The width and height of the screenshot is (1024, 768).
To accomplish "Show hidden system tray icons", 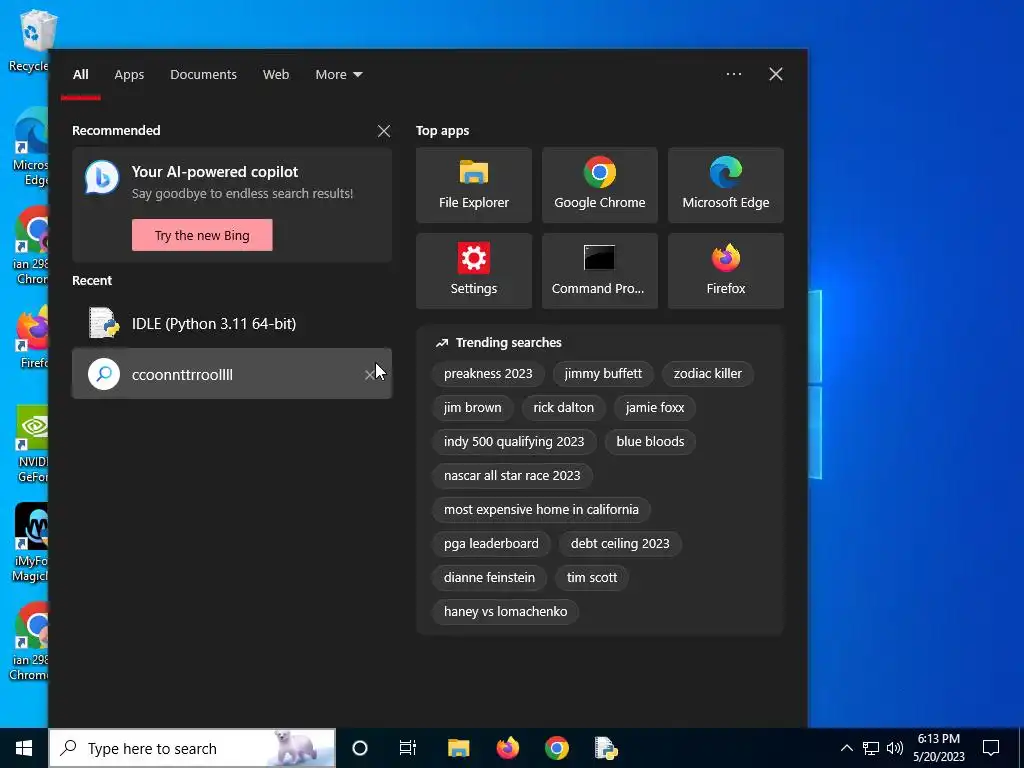I will point(846,748).
